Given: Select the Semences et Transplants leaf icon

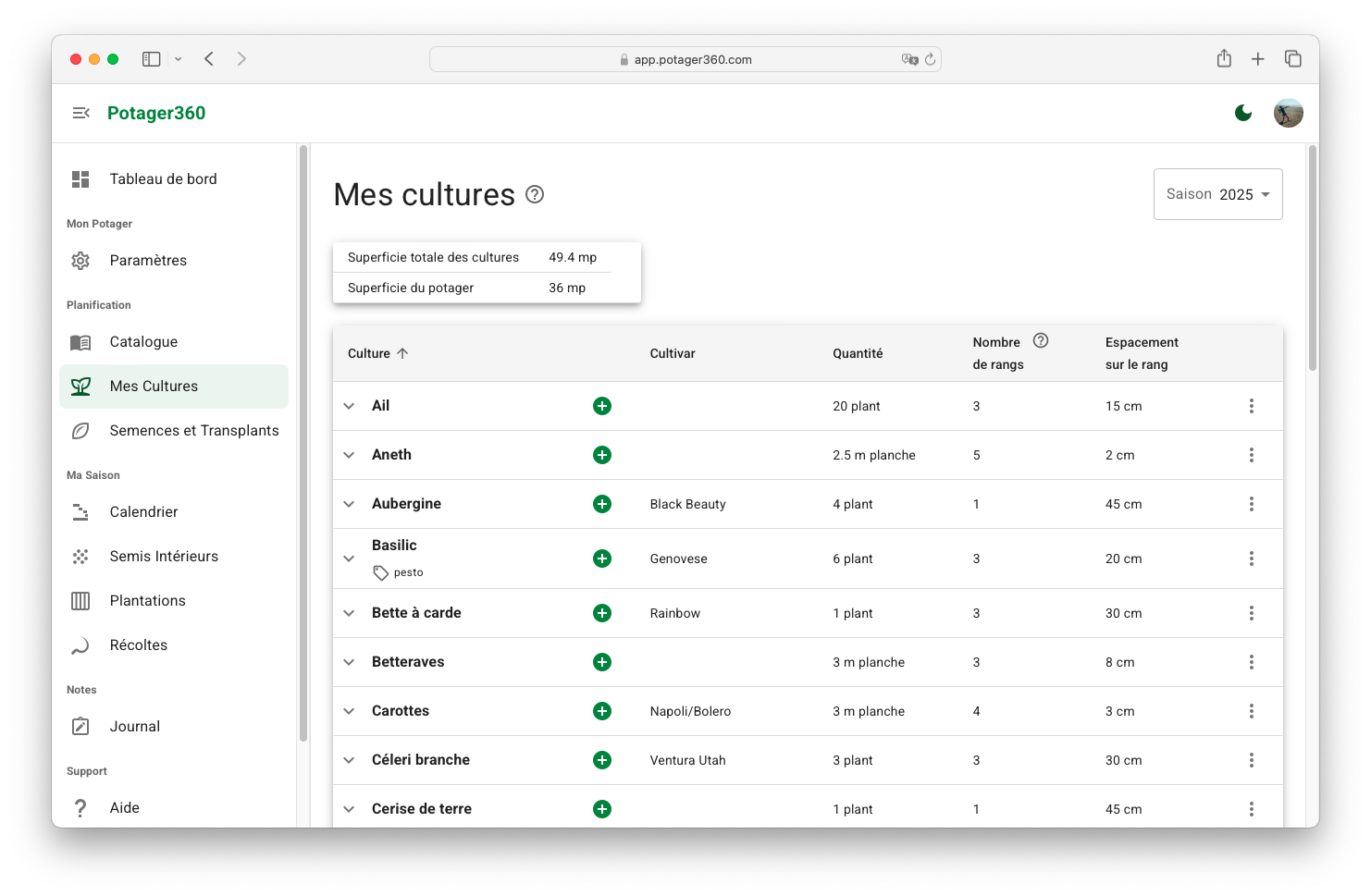Looking at the screenshot, I should 80,430.
